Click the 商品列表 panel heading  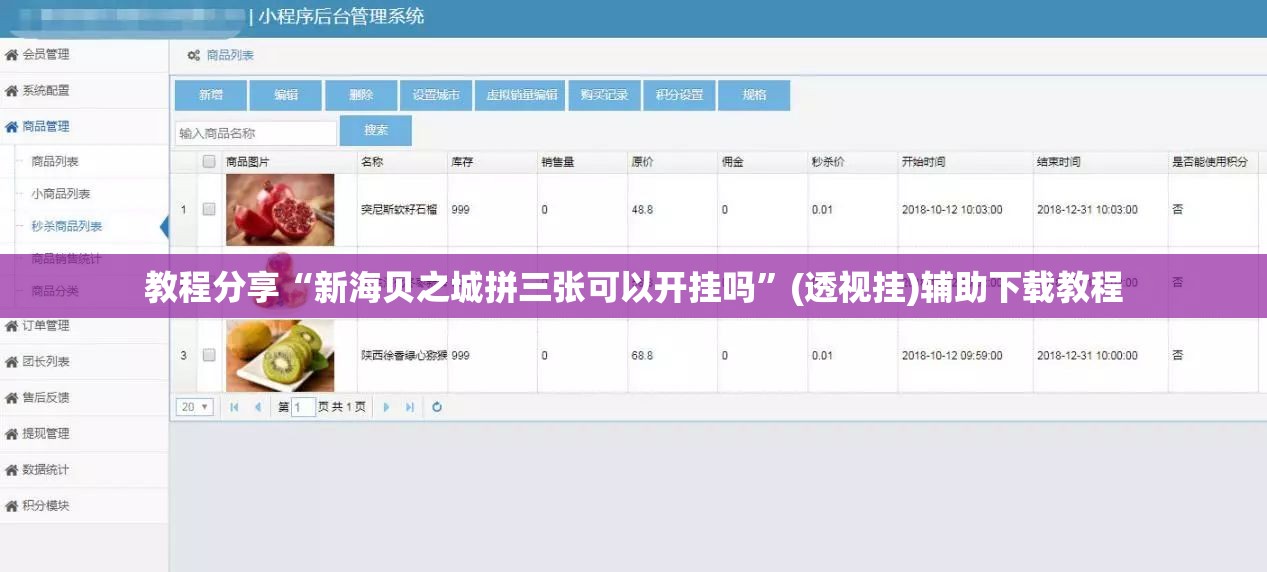click(x=230, y=55)
